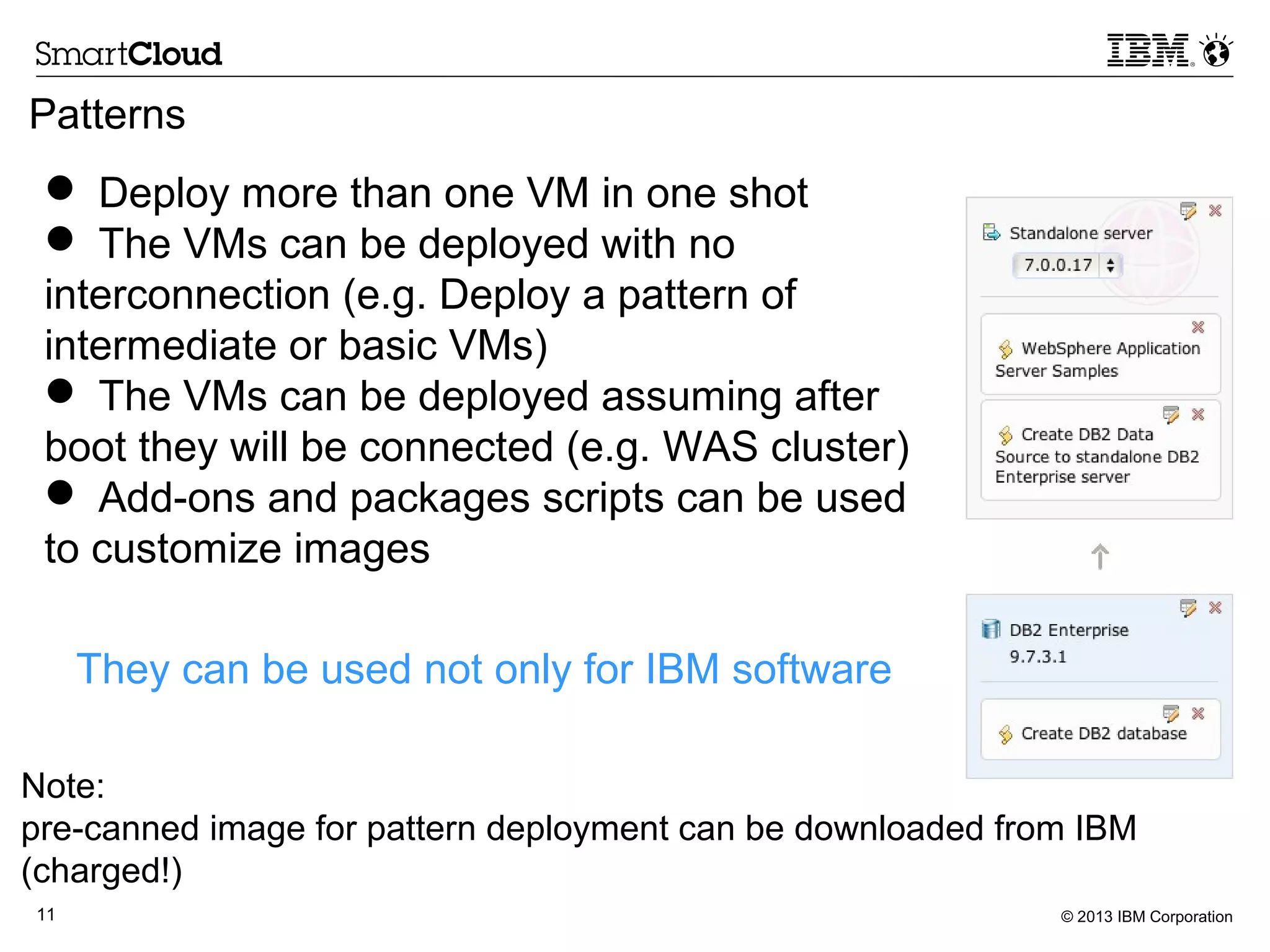The height and width of the screenshot is (952, 1270).
Task: Edit the DB2 Enterprise part properties
Action: point(1188,608)
